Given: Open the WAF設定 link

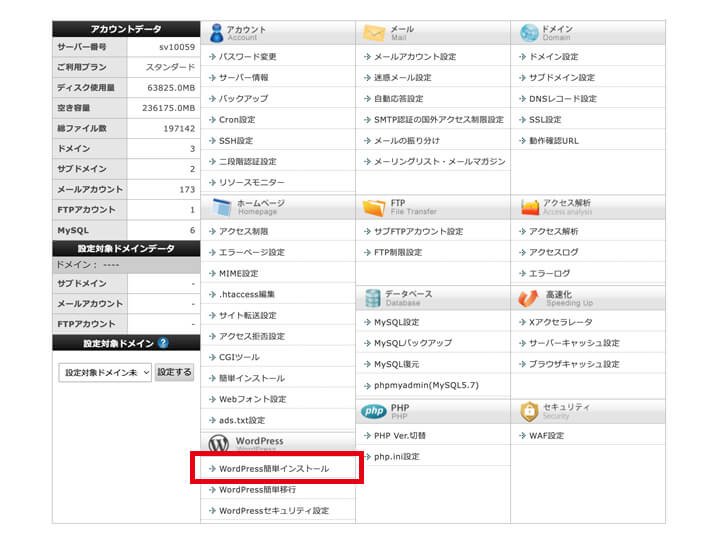Looking at the screenshot, I should point(546,436).
